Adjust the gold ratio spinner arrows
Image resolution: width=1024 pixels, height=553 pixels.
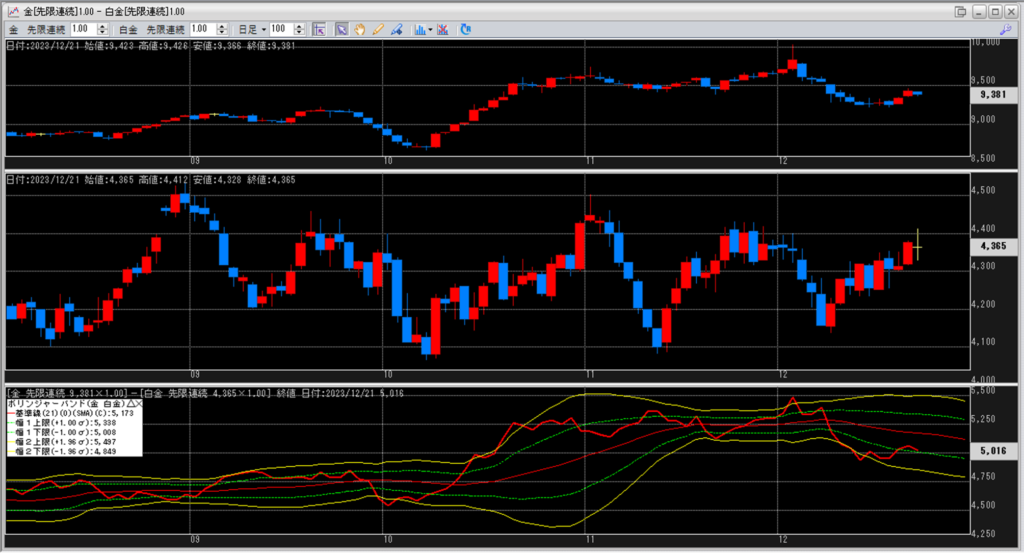click(x=102, y=29)
